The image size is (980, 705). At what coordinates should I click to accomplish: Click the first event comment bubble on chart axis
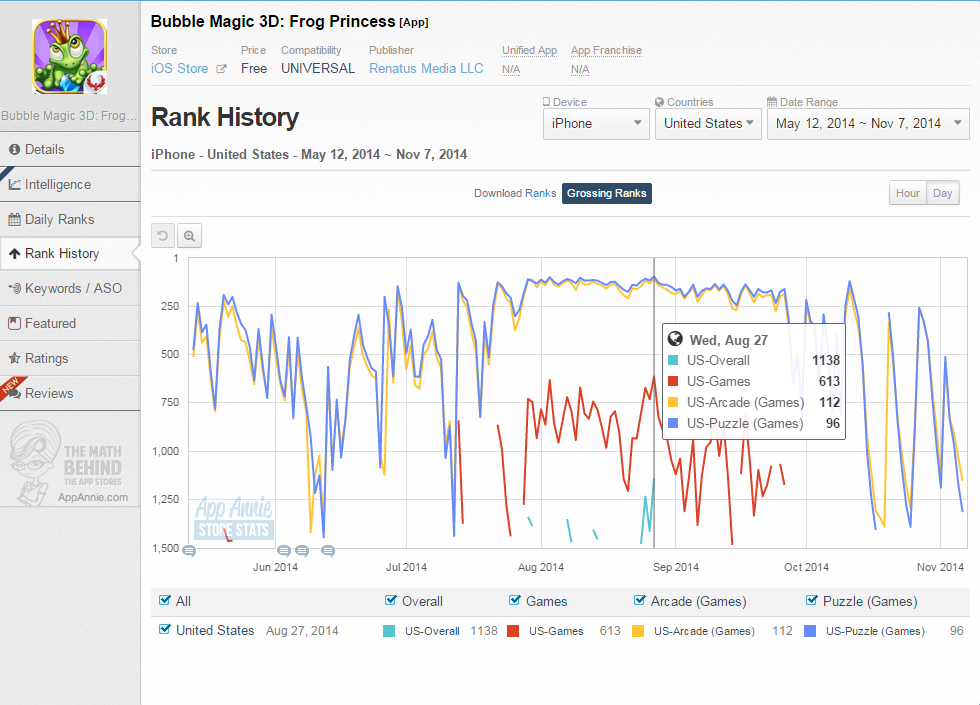coord(189,551)
